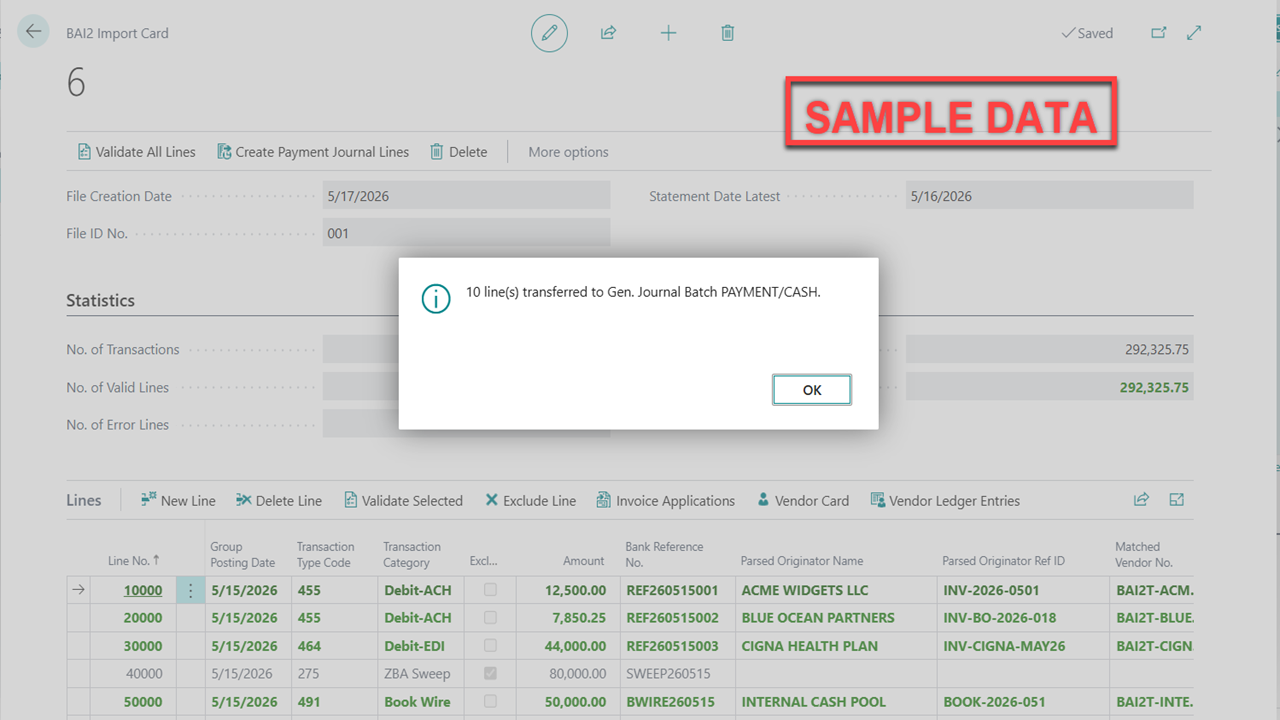The image size is (1280, 720).
Task: Open More options menu
Action: (x=568, y=152)
